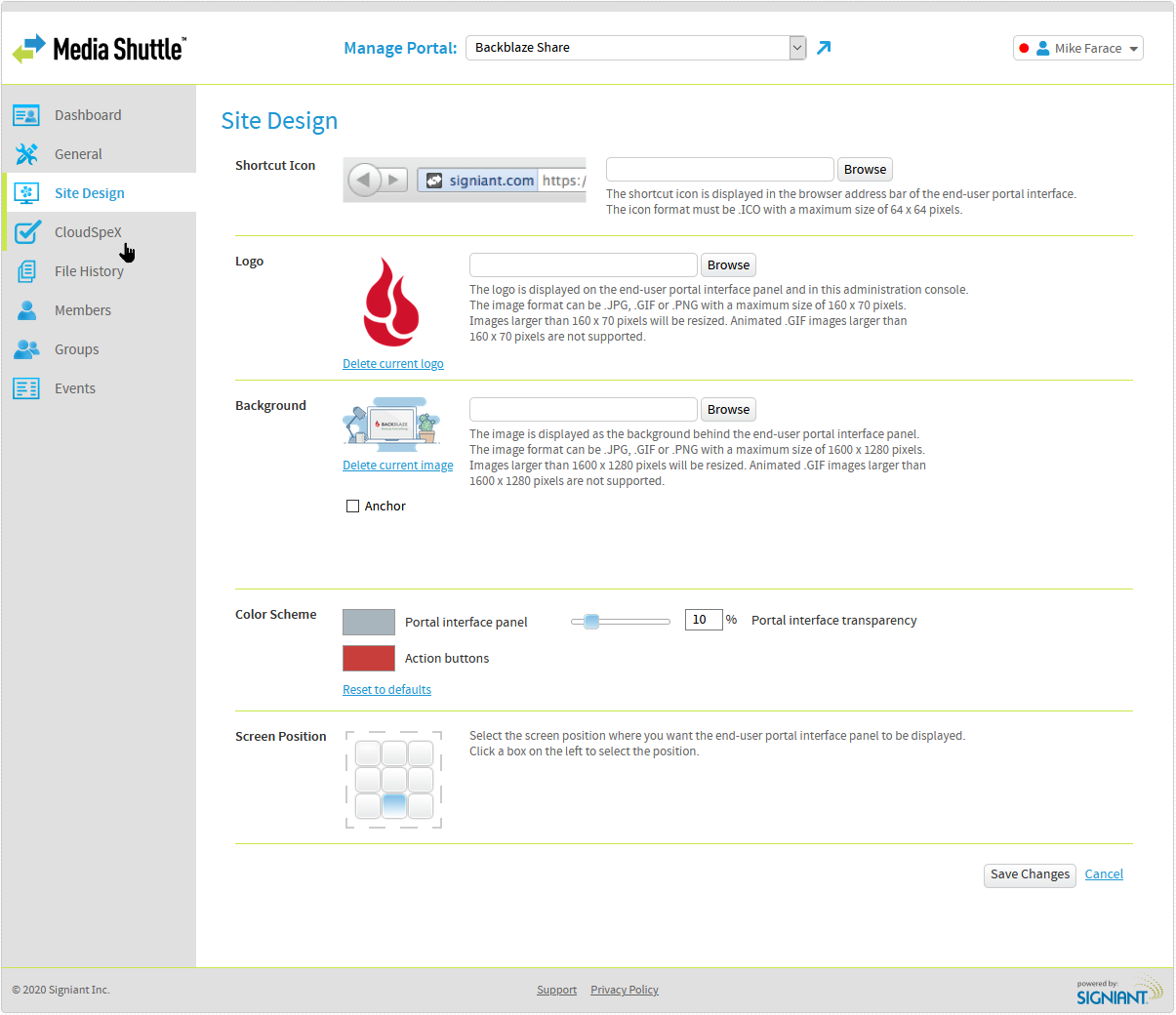Open CloudSpeX via its checkmark icon
Viewport: 1176px width, 1015px height.
point(27,231)
